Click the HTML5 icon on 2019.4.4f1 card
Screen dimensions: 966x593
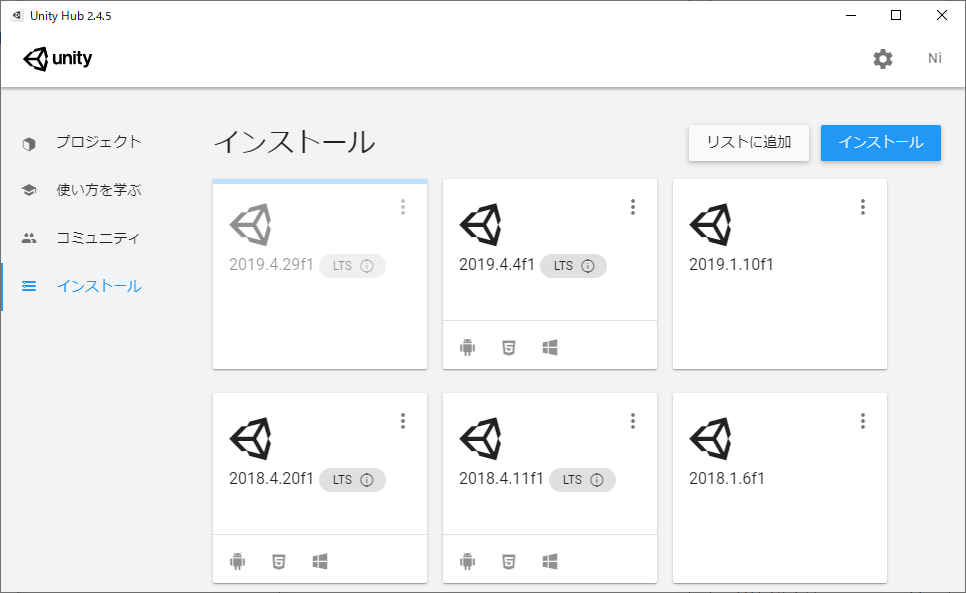(509, 348)
